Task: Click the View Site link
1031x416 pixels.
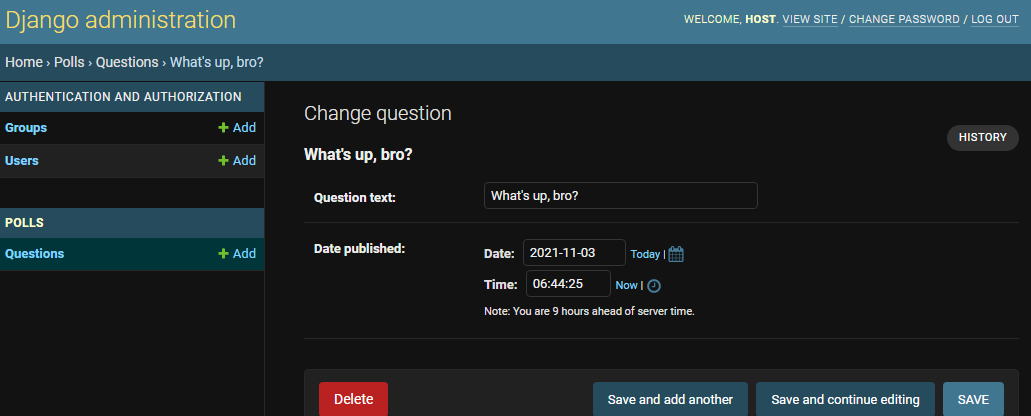Action: pos(810,20)
